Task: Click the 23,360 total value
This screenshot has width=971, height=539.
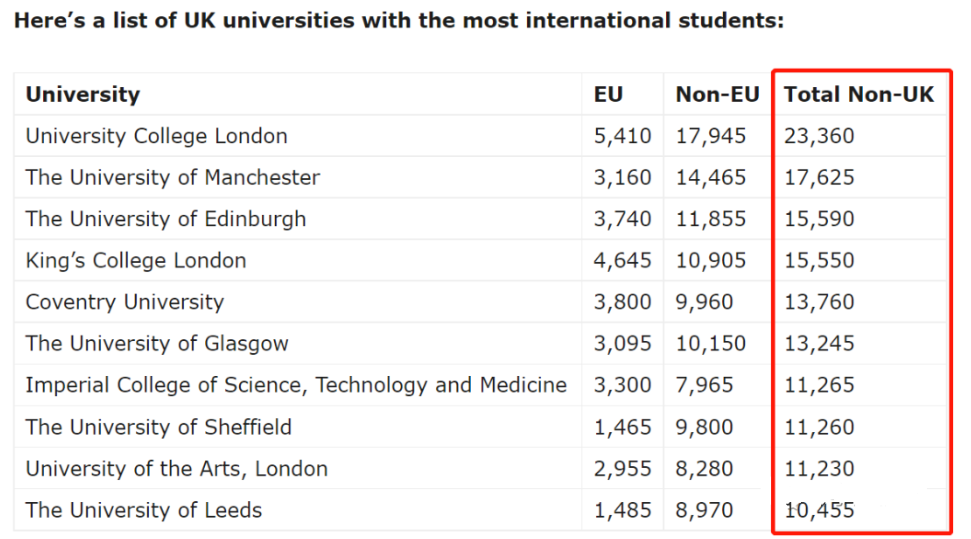Action: point(819,136)
